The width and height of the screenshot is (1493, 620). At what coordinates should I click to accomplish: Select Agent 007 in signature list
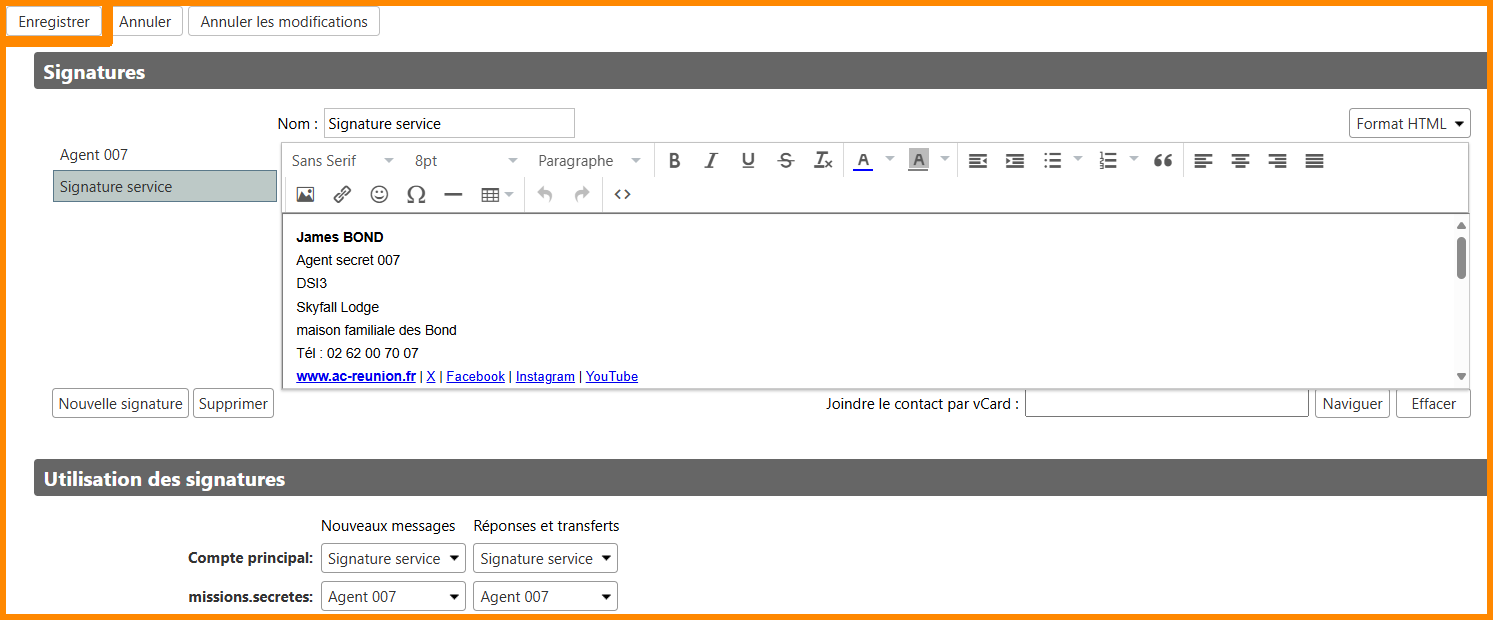tap(94, 155)
